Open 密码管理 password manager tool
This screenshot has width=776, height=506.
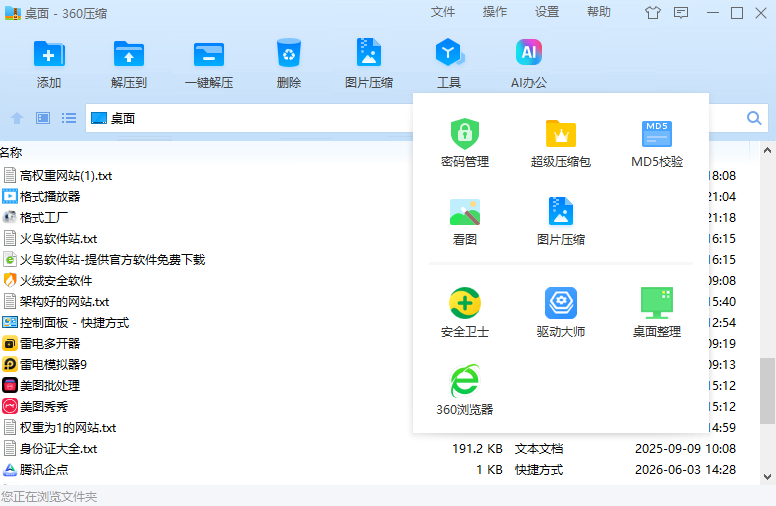click(465, 143)
